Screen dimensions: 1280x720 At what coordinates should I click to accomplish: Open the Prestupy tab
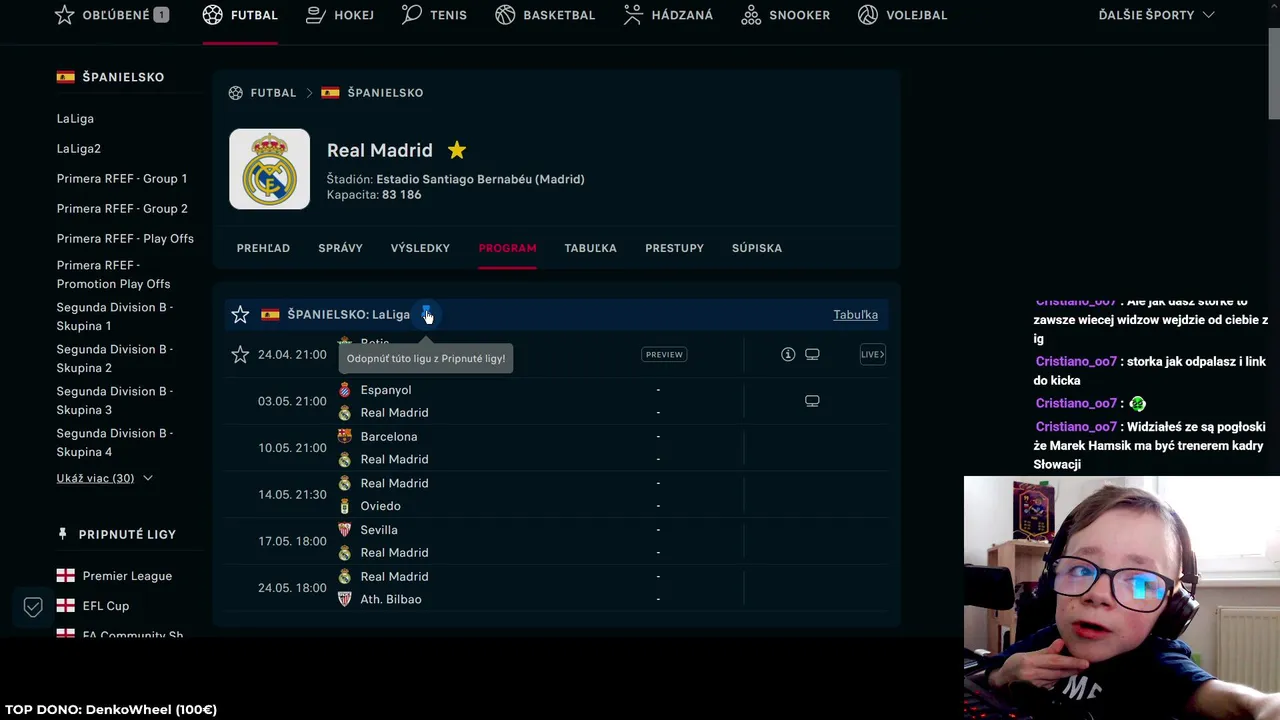click(674, 248)
